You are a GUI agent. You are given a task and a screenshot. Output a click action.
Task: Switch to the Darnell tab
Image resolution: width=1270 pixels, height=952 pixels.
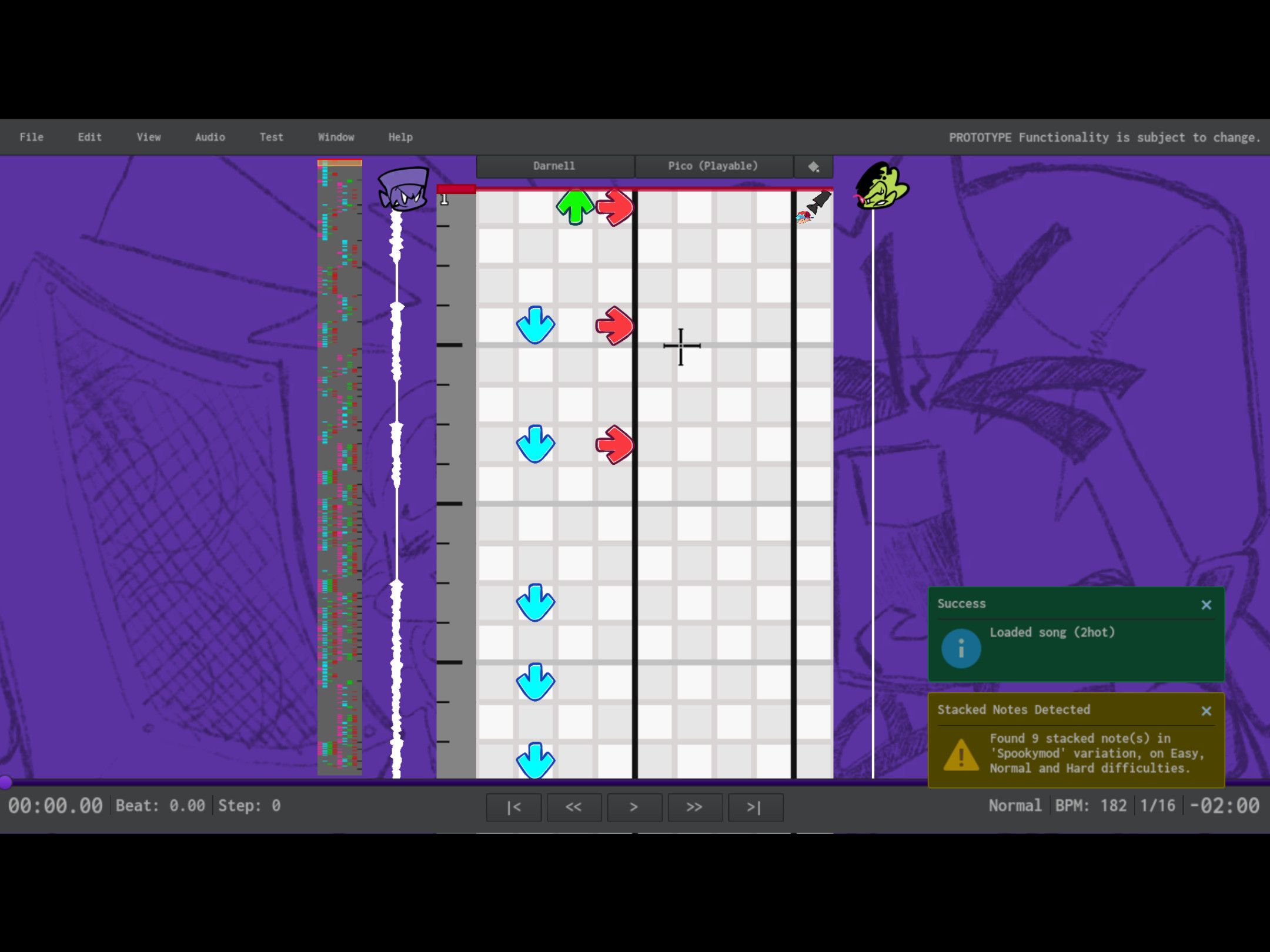coord(554,166)
